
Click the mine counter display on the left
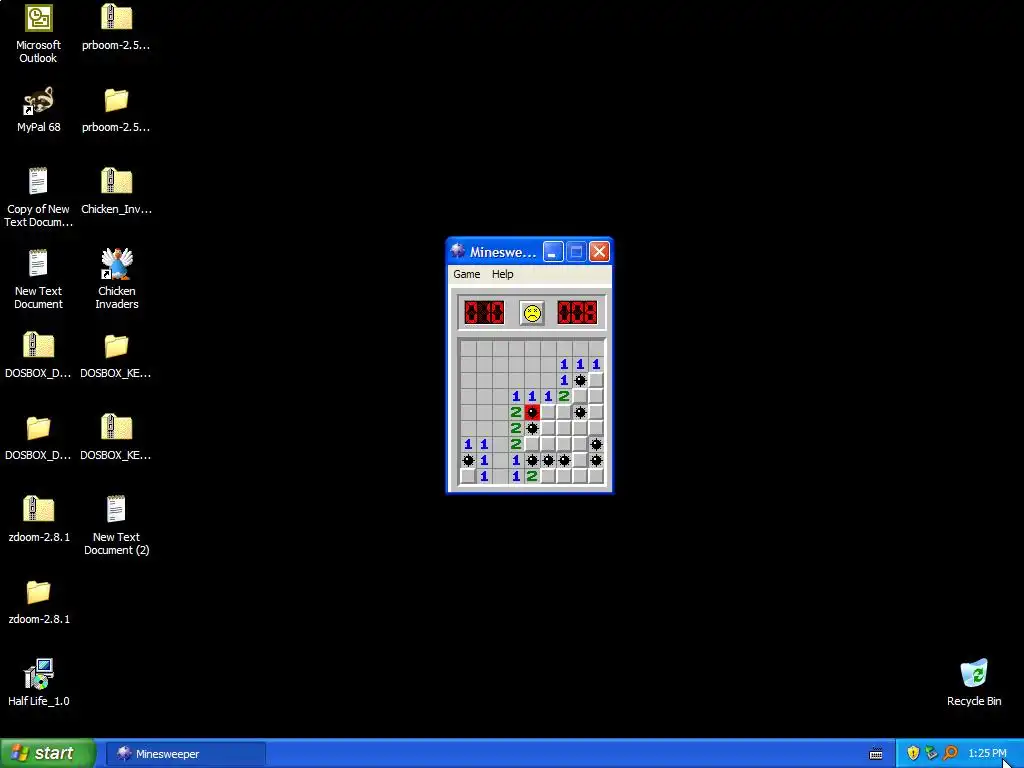click(484, 313)
